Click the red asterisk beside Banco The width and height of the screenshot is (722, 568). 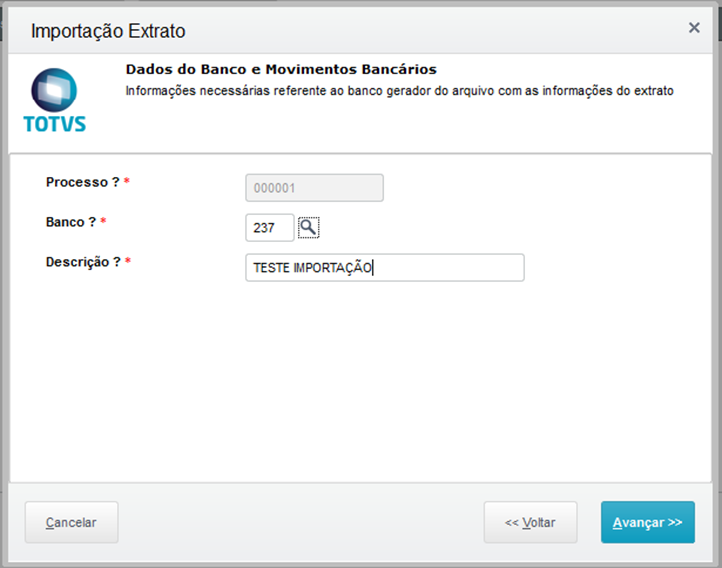104,222
